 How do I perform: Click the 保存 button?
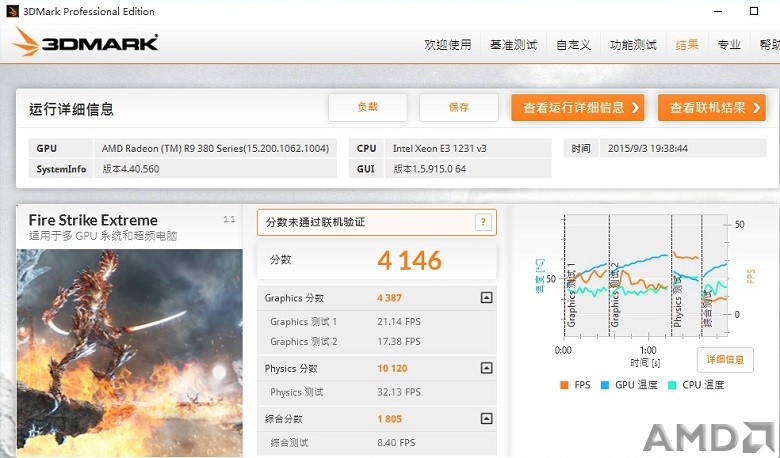[x=459, y=107]
